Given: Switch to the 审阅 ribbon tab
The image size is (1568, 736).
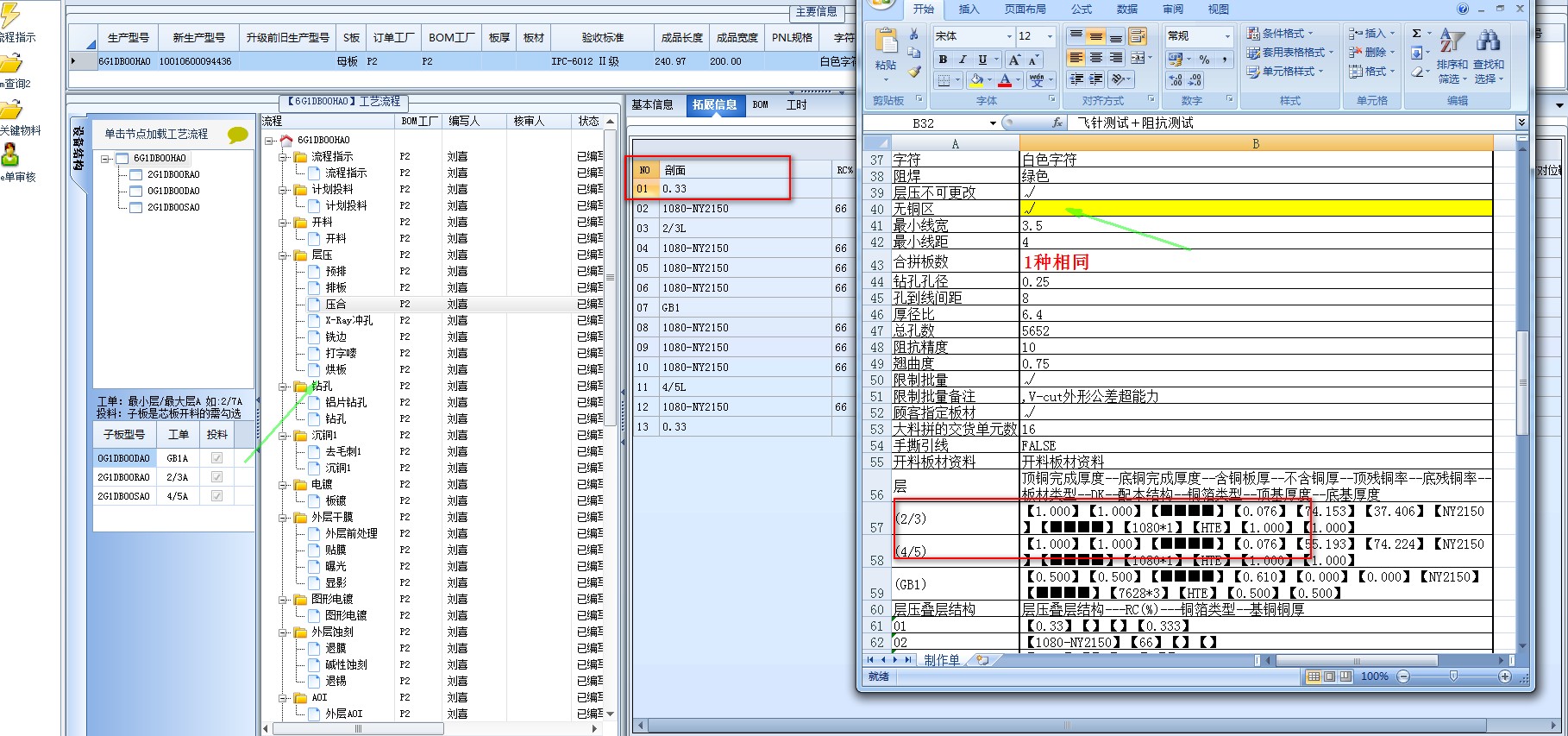Looking at the screenshot, I should [1173, 9].
